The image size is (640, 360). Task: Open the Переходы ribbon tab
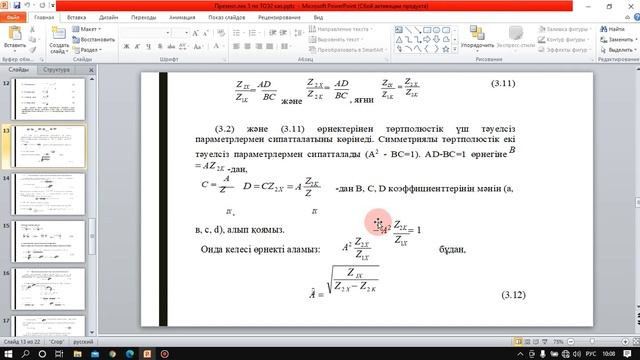point(143,18)
